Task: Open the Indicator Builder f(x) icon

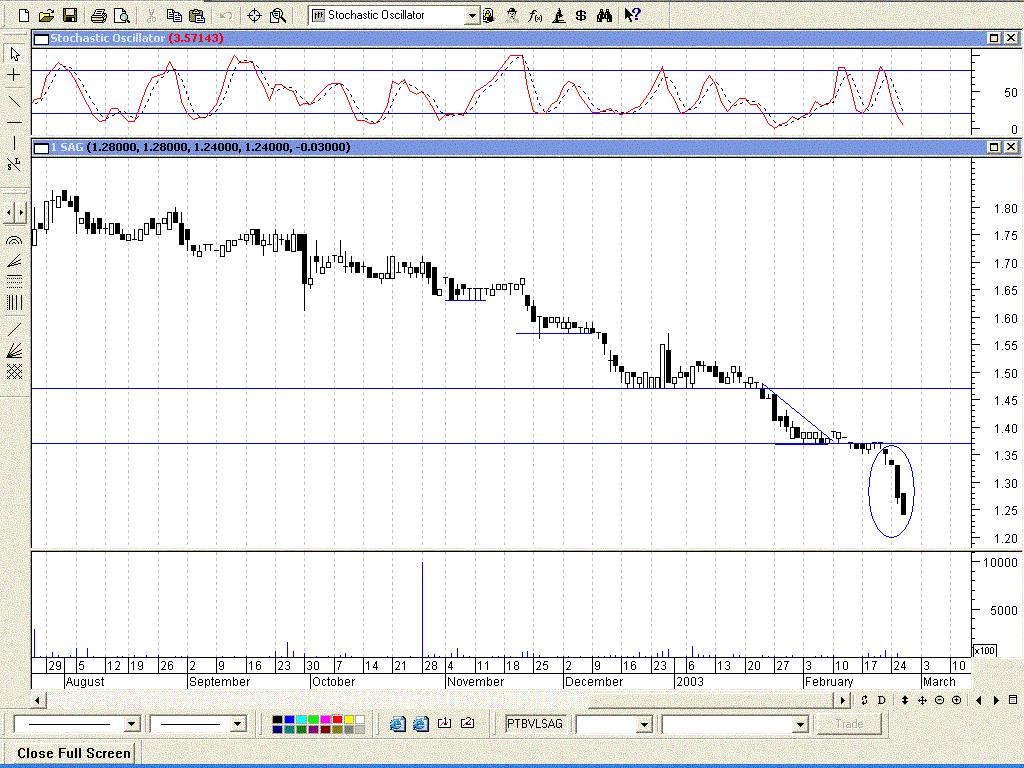Action: click(535, 15)
